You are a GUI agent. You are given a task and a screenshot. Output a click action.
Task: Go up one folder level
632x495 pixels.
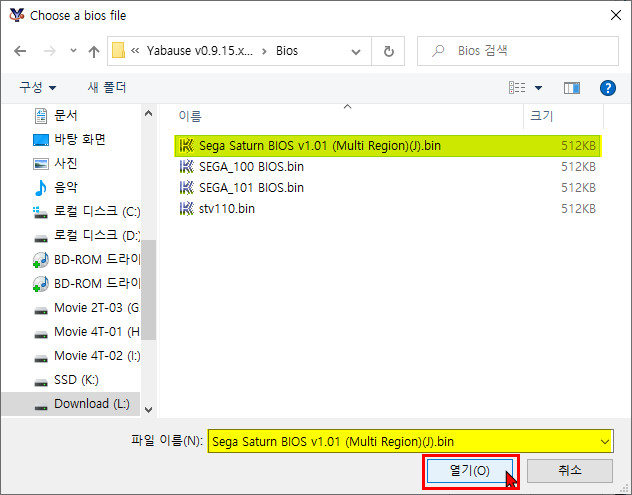(x=94, y=51)
